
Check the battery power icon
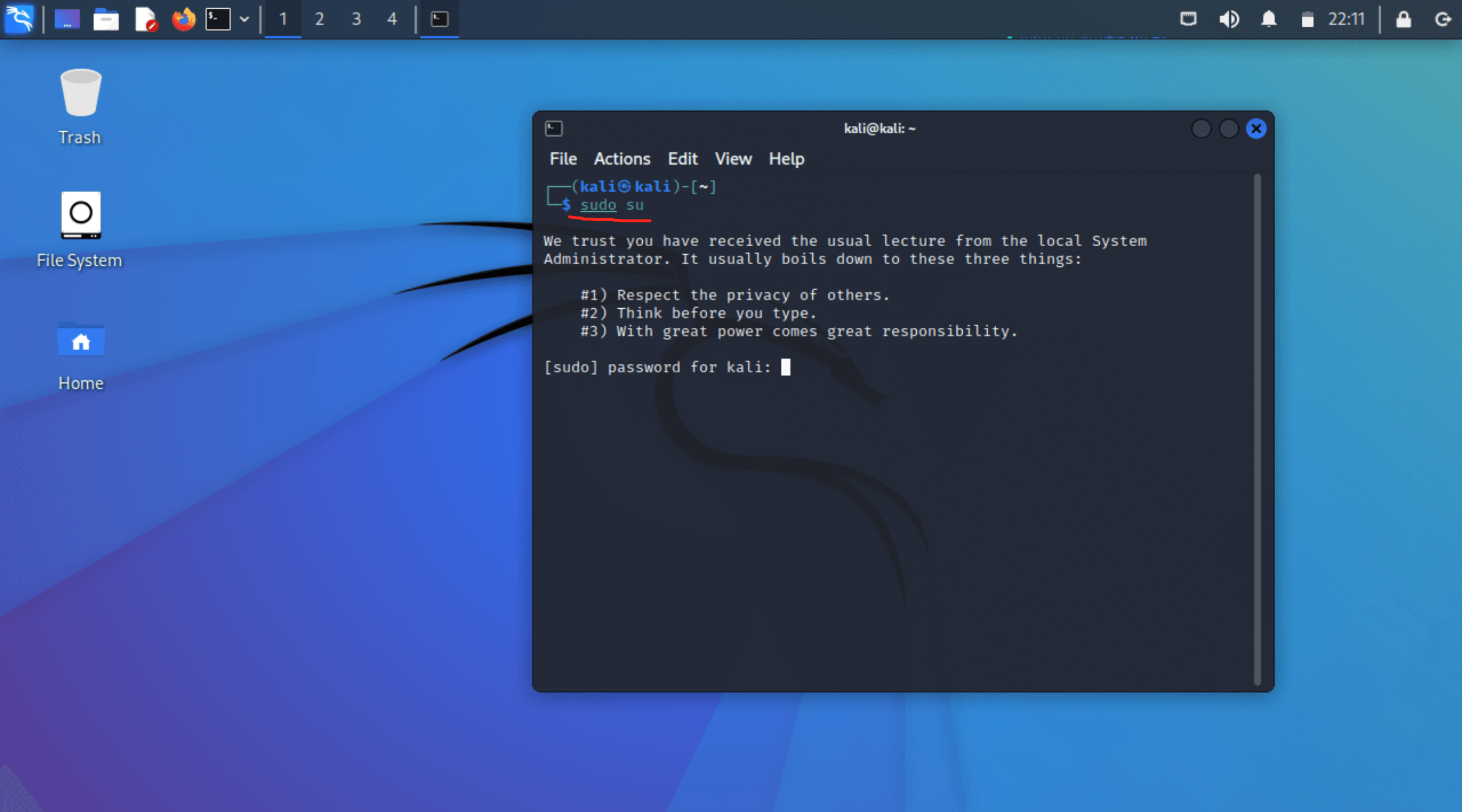(x=1308, y=20)
